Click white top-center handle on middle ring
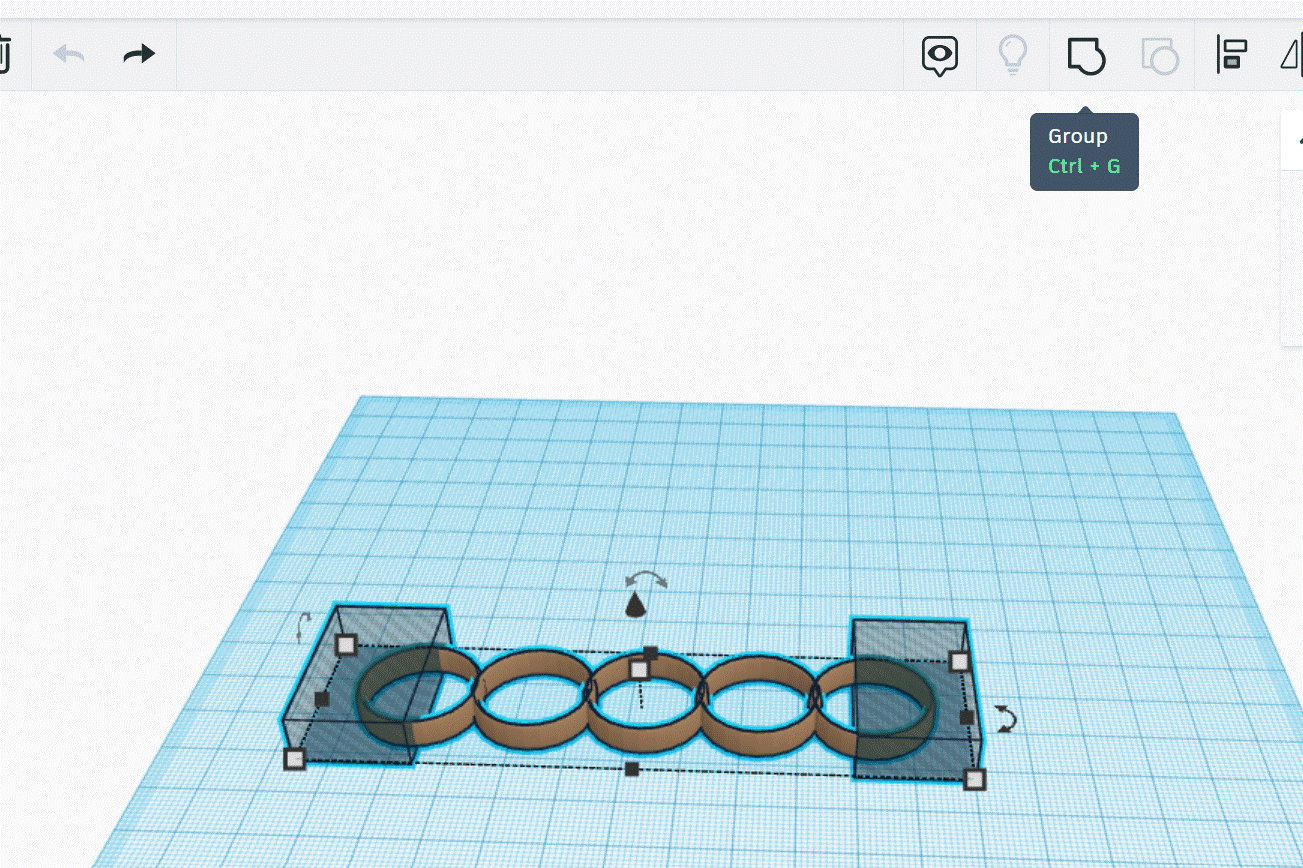Image resolution: width=1303 pixels, height=868 pixels. pos(639,669)
